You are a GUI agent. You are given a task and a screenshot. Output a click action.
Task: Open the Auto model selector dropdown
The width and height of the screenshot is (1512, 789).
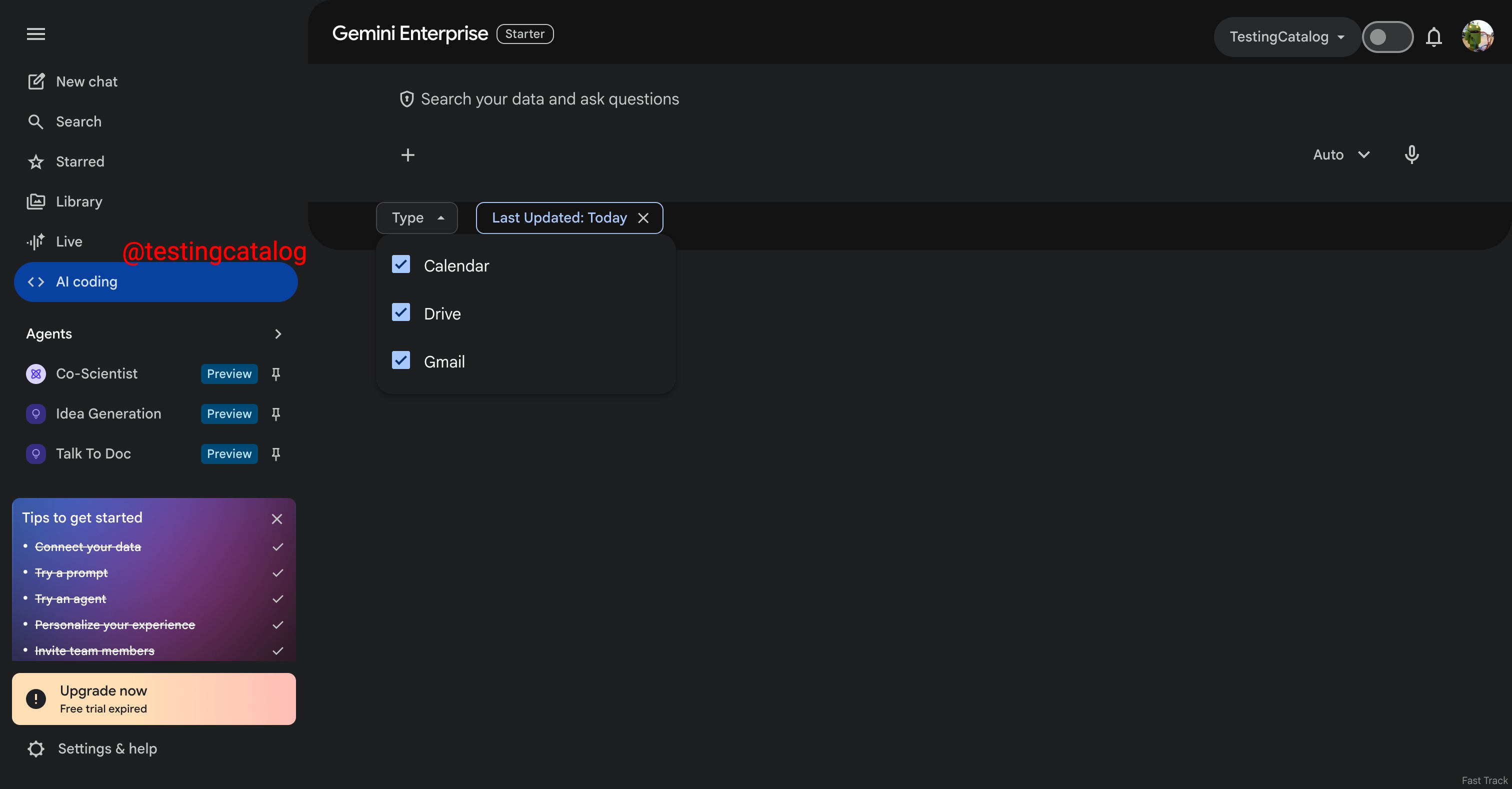[x=1341, y=155]
